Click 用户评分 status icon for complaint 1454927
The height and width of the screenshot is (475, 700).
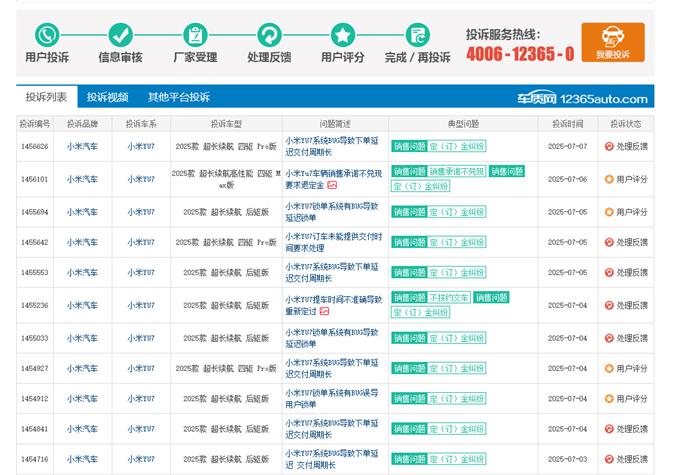pyautogui.click(x=609, y=368)
